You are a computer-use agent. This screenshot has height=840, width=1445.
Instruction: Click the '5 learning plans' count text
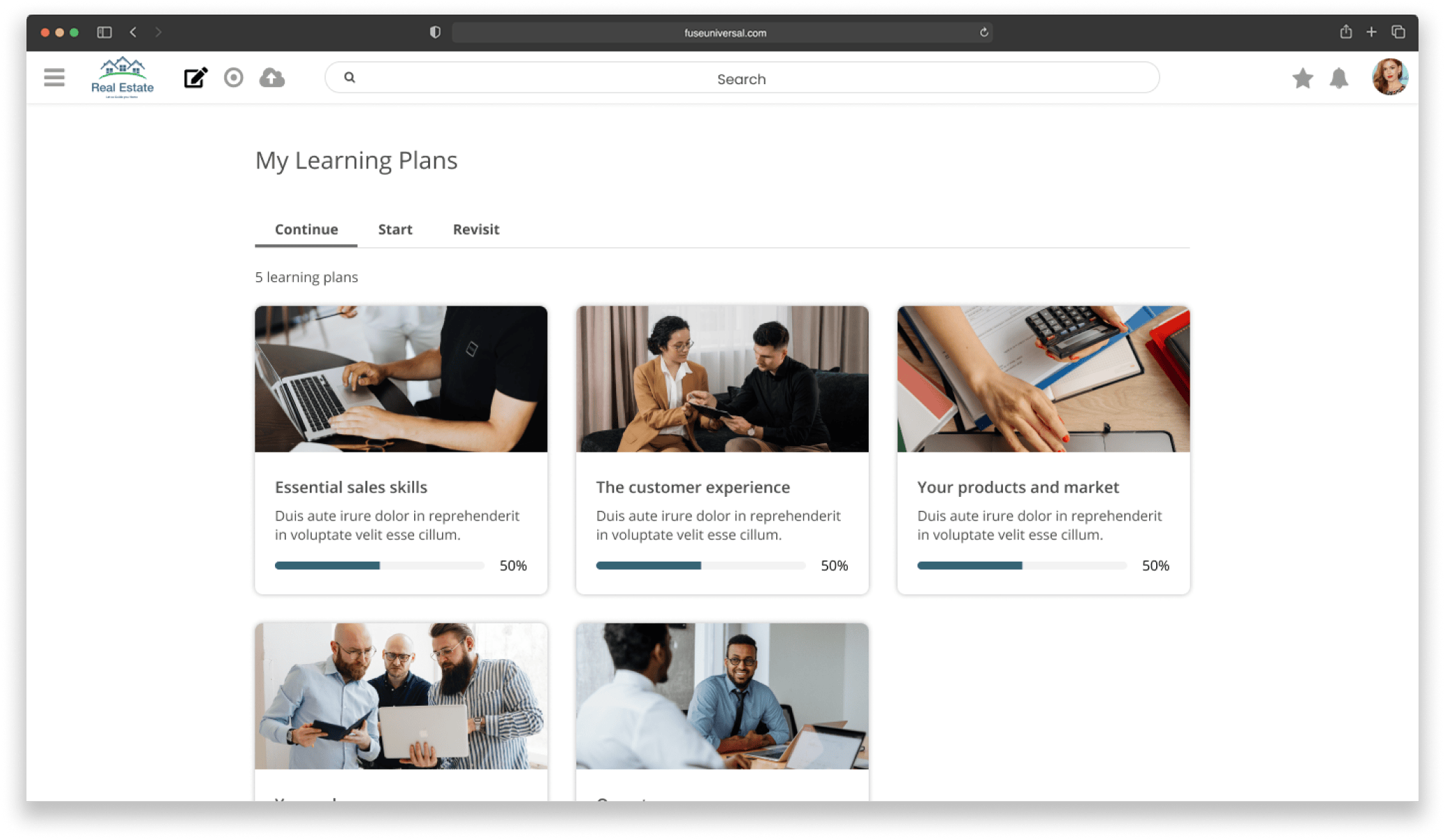pos(306,277)
